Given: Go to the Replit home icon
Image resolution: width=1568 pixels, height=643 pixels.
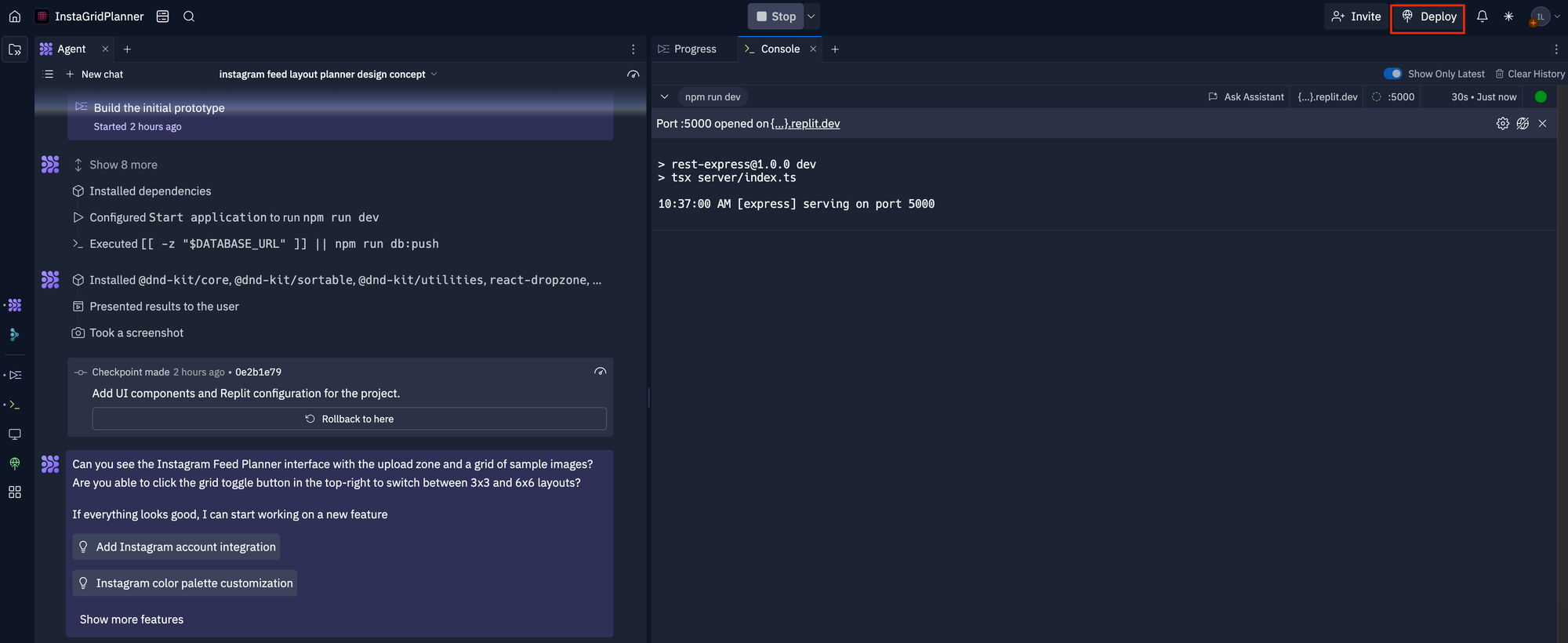Looking at the screenshot, I should [x=14, y=16].
